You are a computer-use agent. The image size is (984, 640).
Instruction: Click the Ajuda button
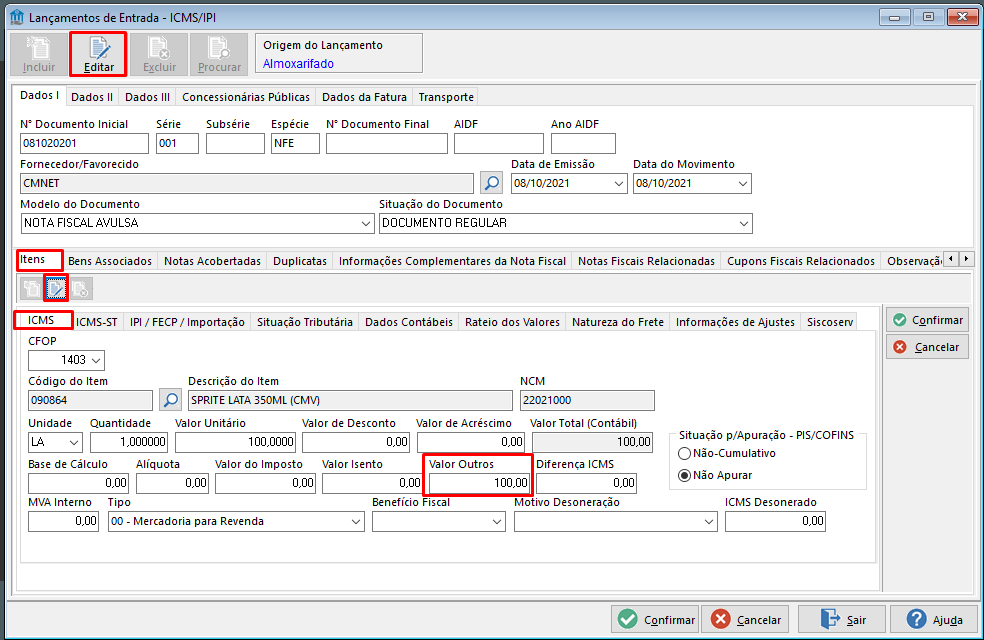pyautogui.click(x=934, y=620)
